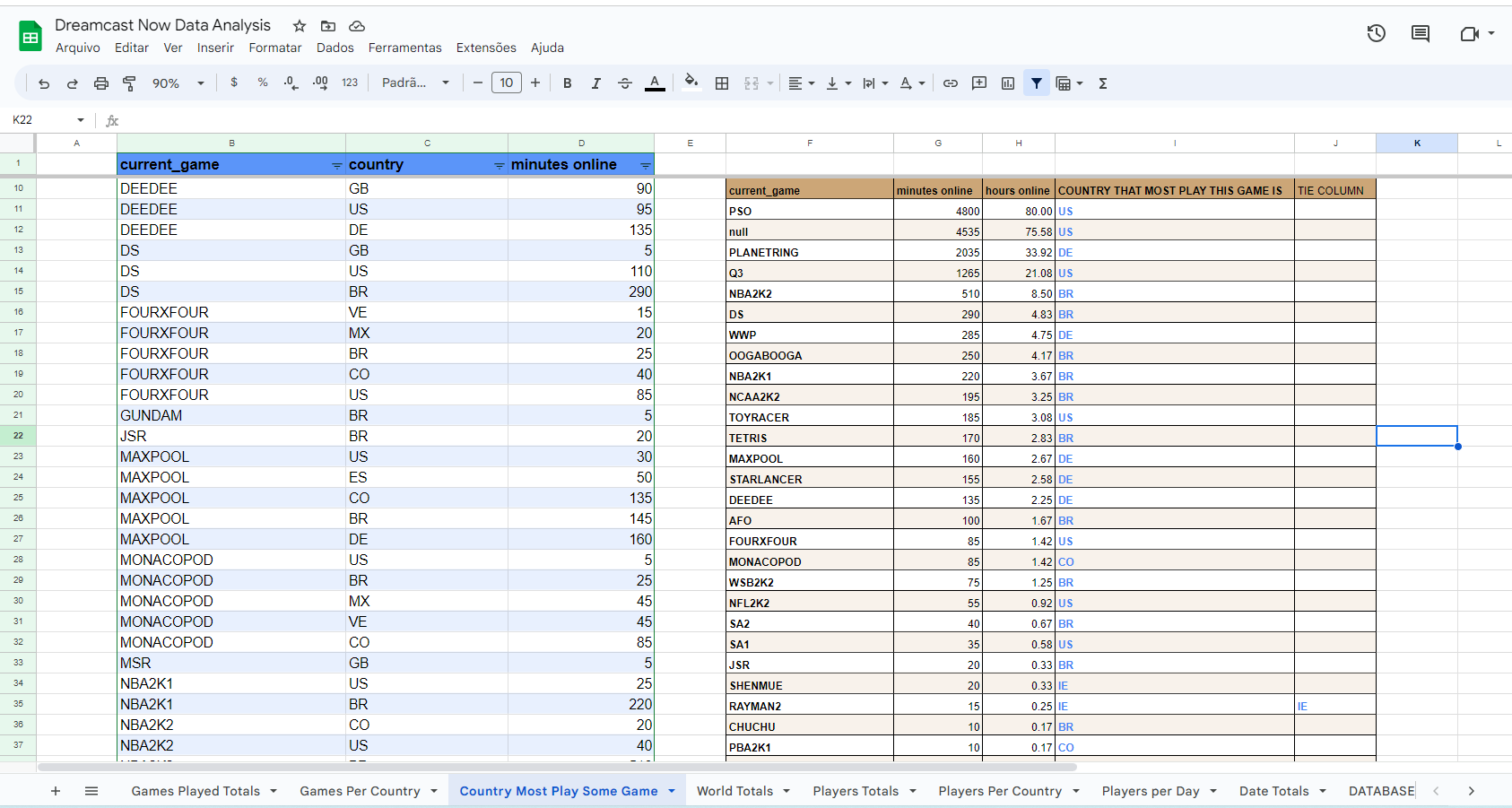Open country column filter
This screenshot has height=808, width=1512.
pos(500,166)
